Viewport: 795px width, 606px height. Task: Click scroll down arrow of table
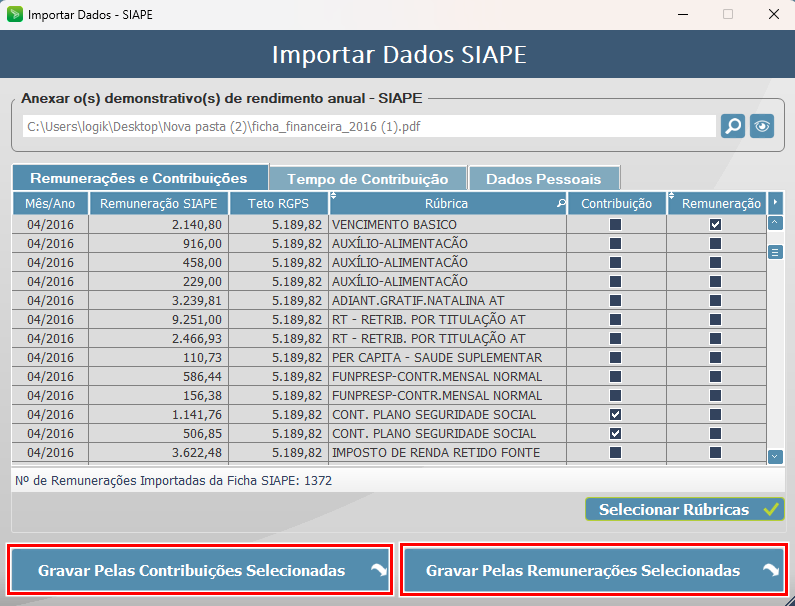tap(775, 457)
